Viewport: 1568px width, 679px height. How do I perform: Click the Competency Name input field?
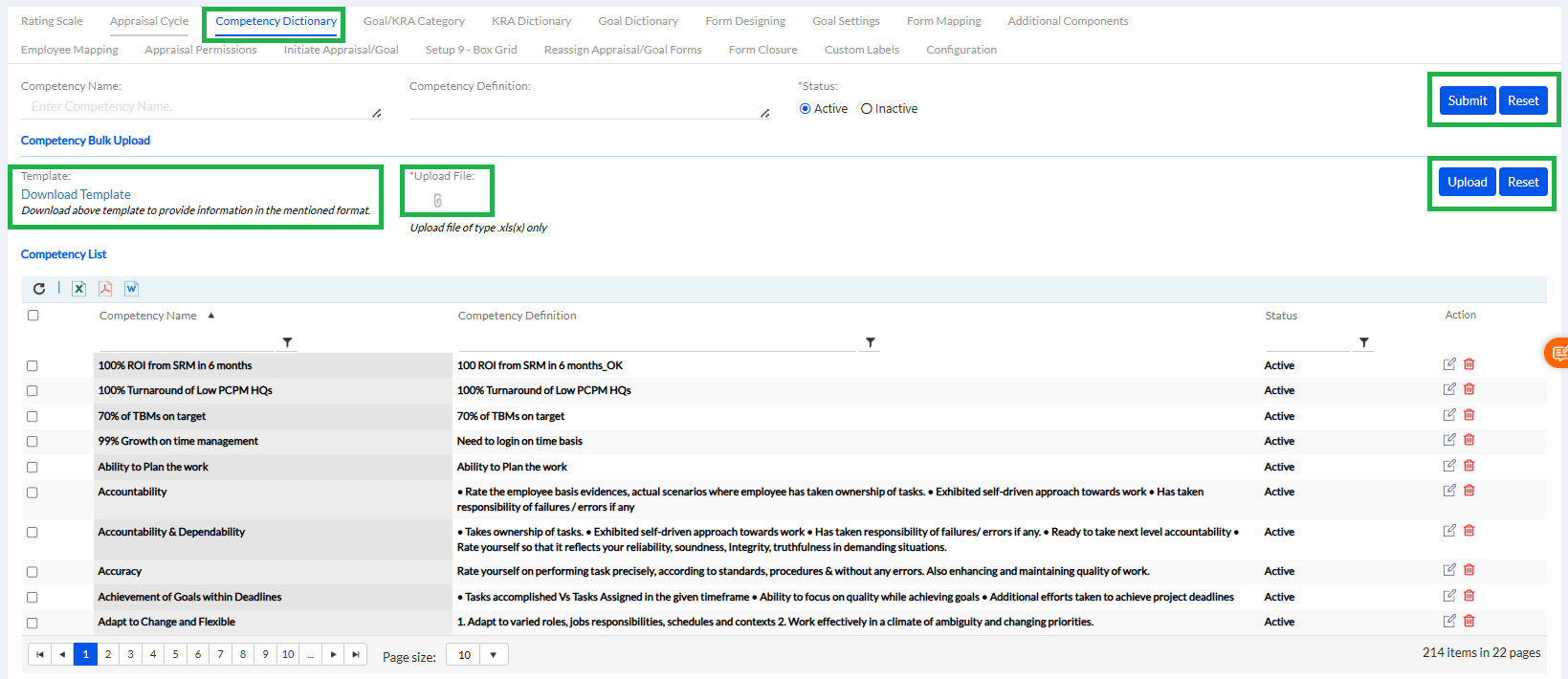196,107
